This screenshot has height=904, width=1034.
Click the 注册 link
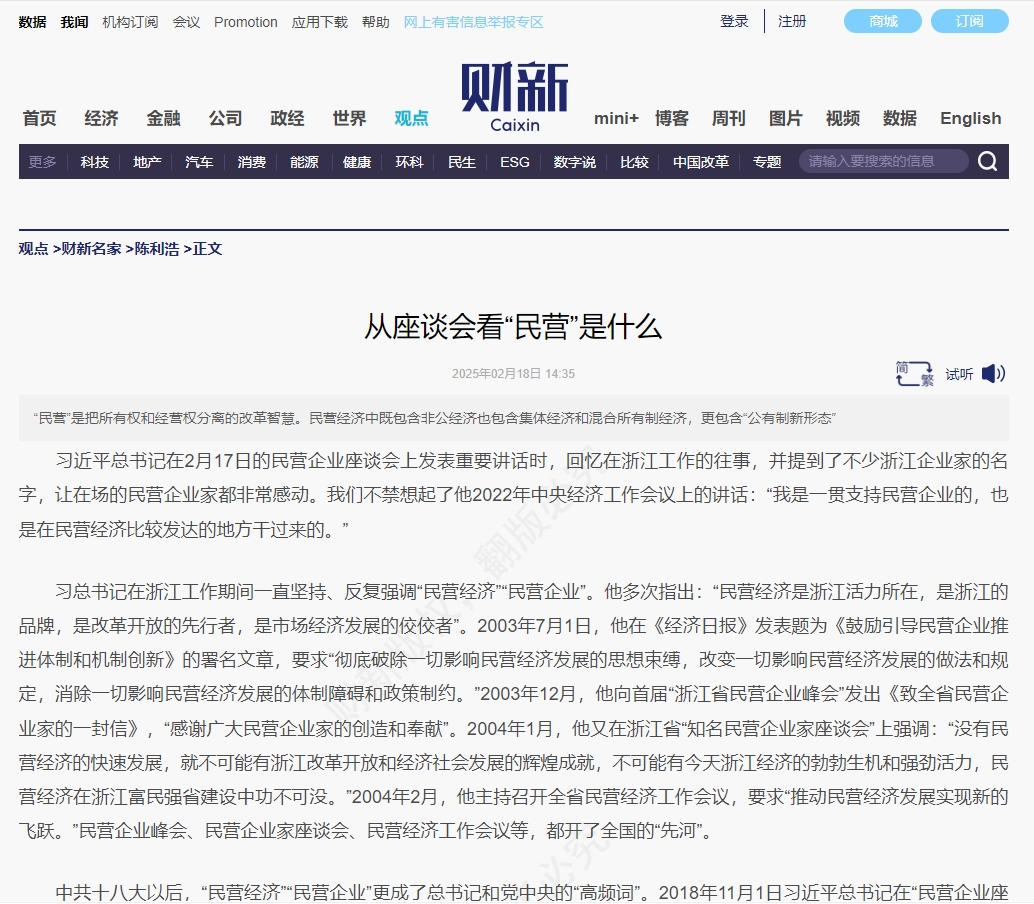pos(791,20)
